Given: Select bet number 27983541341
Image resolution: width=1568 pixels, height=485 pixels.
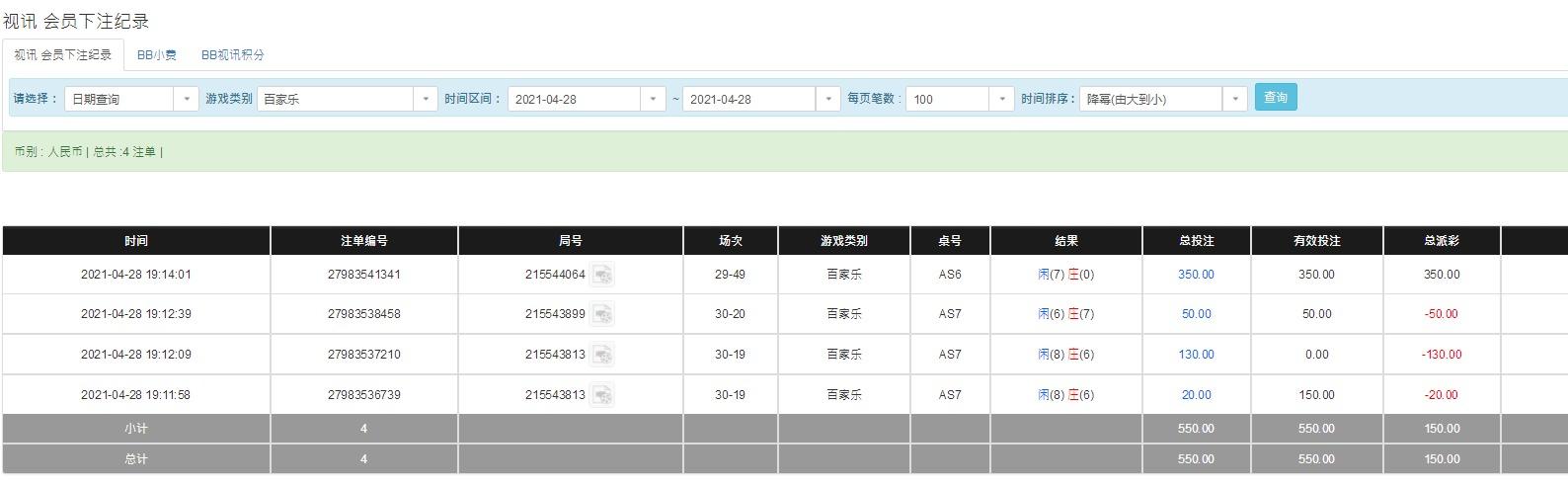Looking at the screenshot, I should (x=364, y=275).
